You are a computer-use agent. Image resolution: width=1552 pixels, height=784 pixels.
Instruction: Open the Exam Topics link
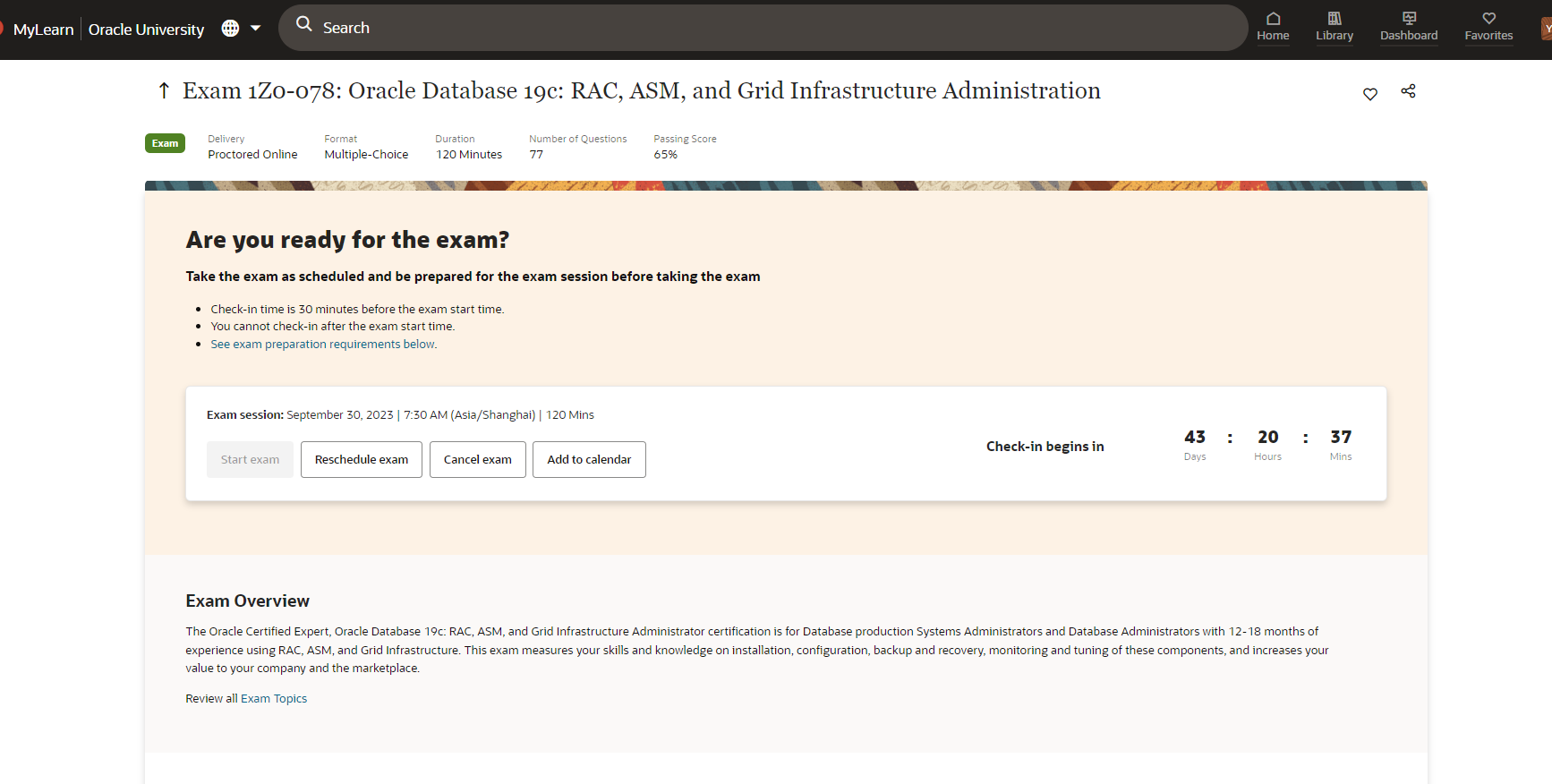click(274, 699)
